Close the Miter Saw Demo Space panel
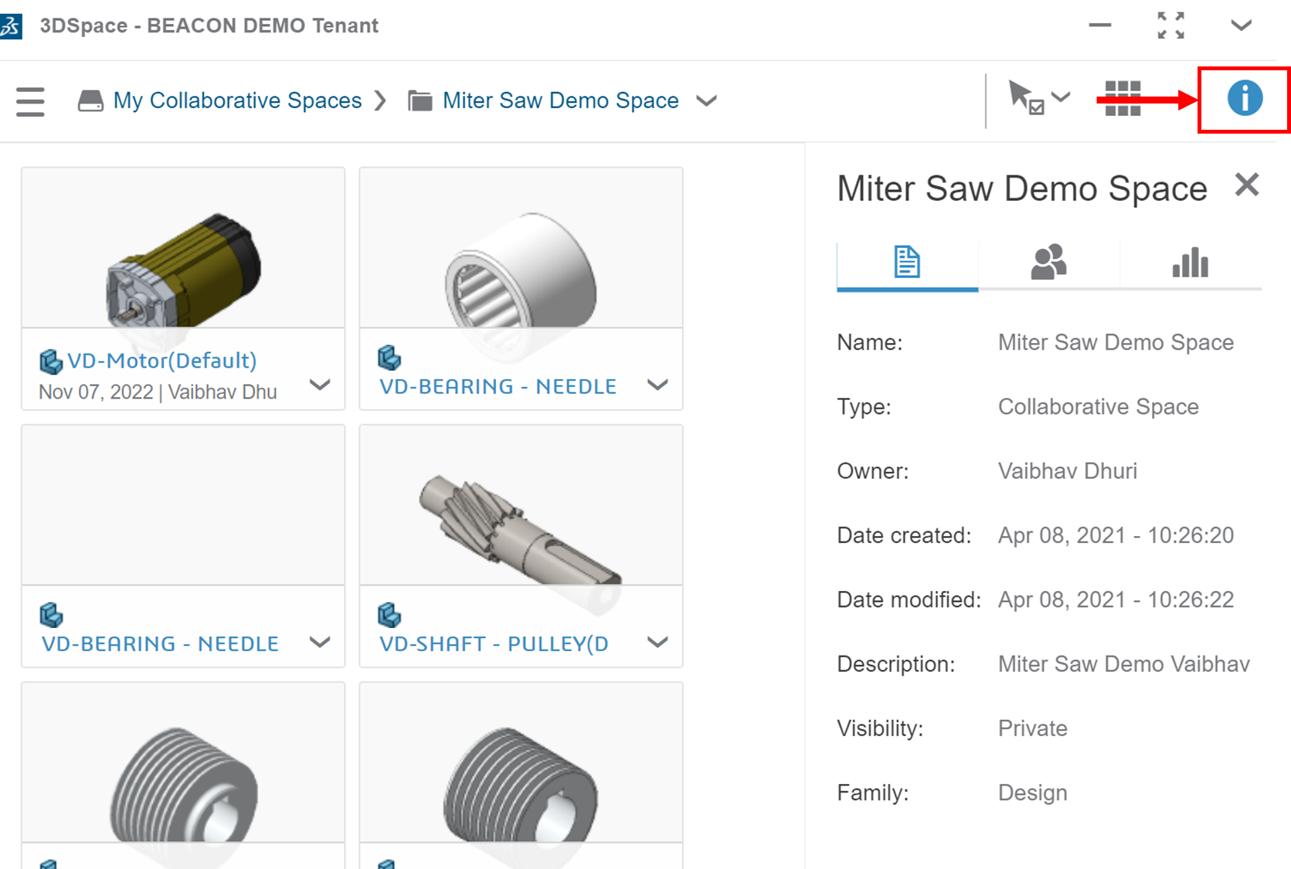 pyautogui.click(x=1246, y=185)
